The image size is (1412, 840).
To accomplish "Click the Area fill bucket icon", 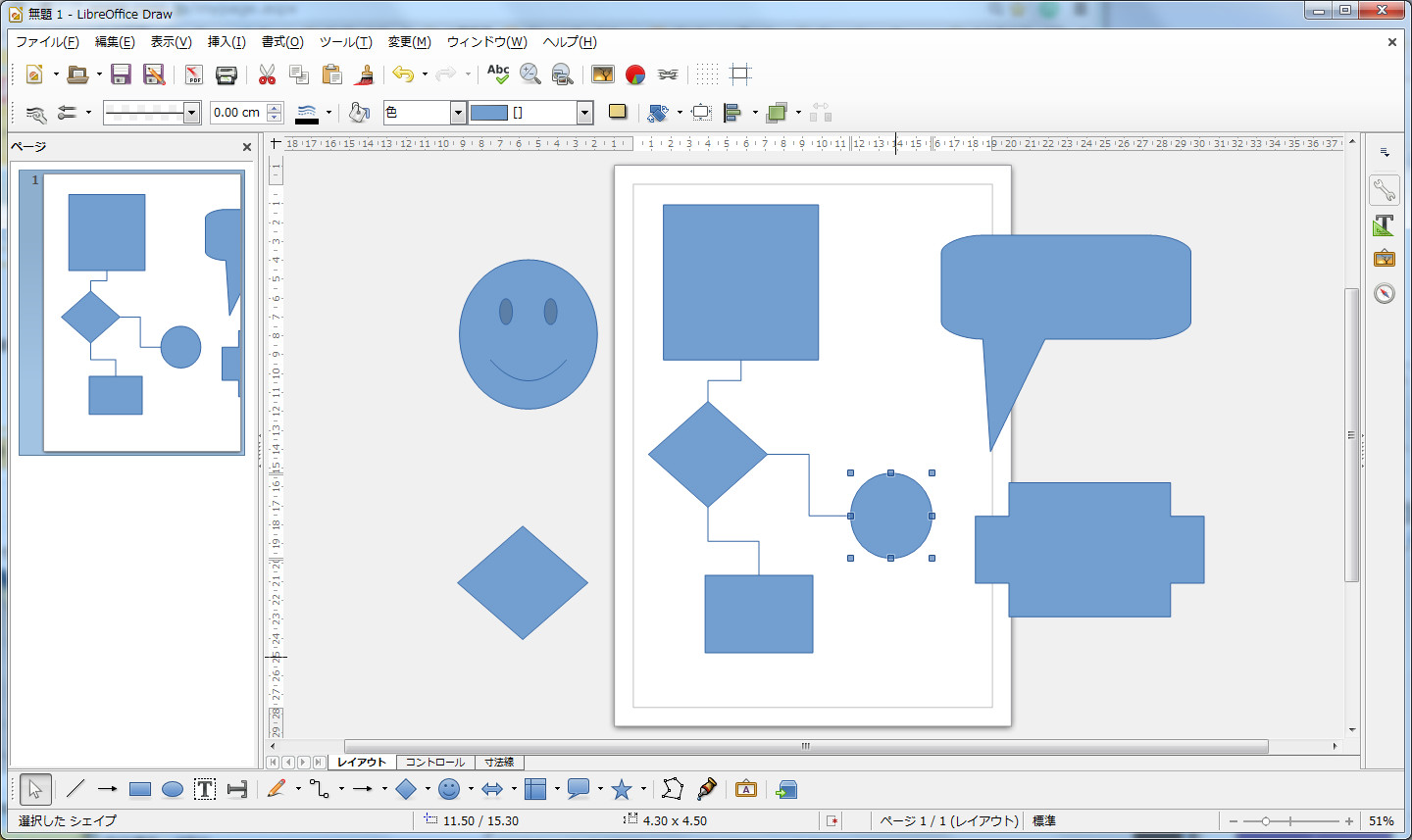I will coord(359,113).
